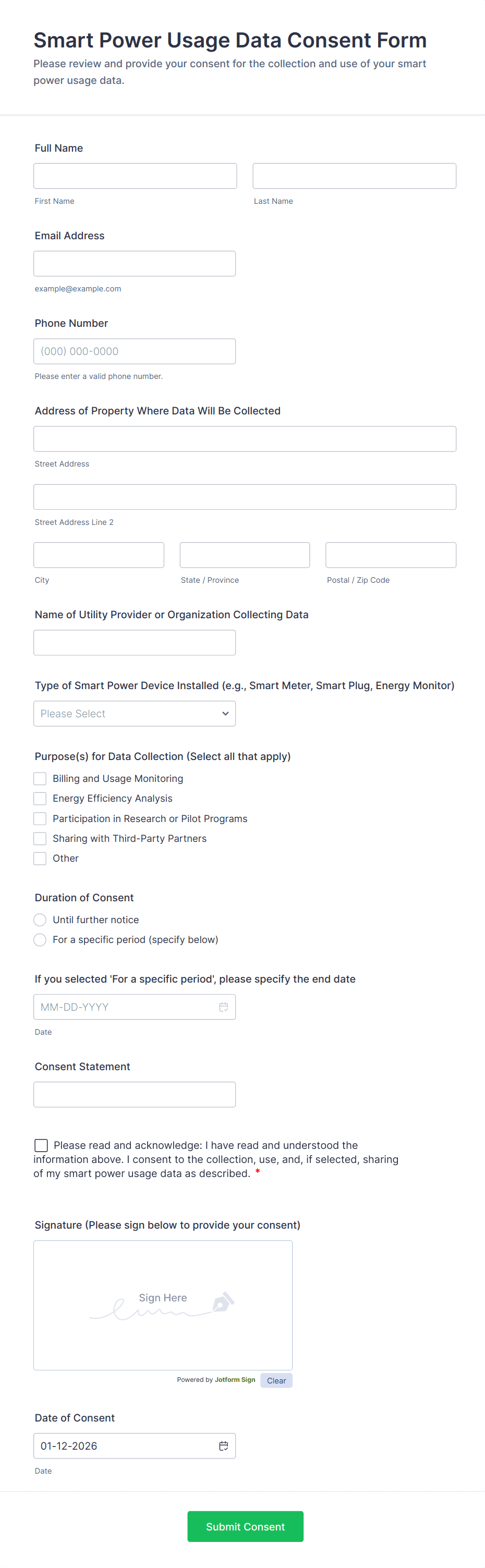Check the consent acknowledgment checkbox

coord(41,1145)
